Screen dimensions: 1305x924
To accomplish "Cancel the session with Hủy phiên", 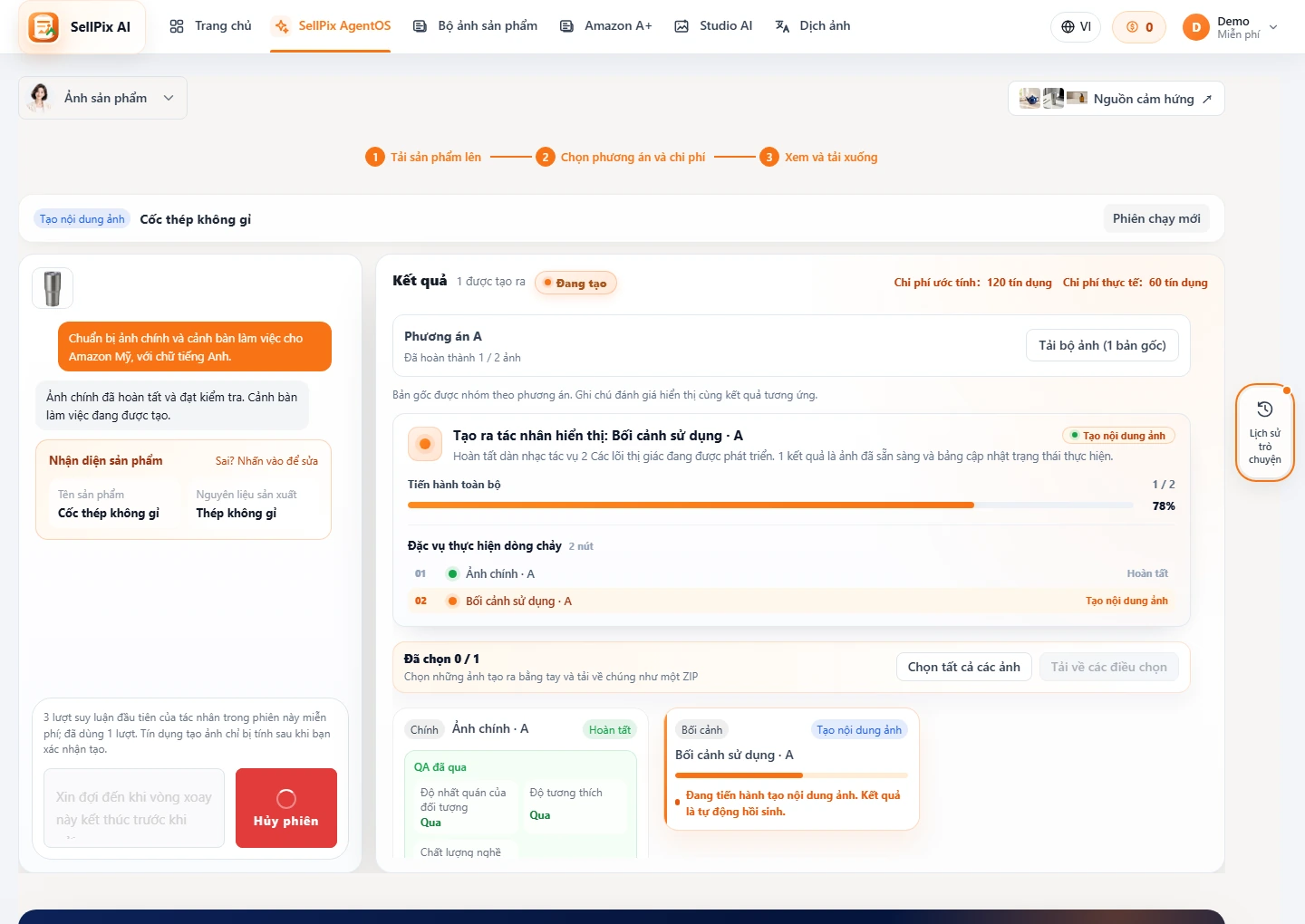I will point(286,808).
